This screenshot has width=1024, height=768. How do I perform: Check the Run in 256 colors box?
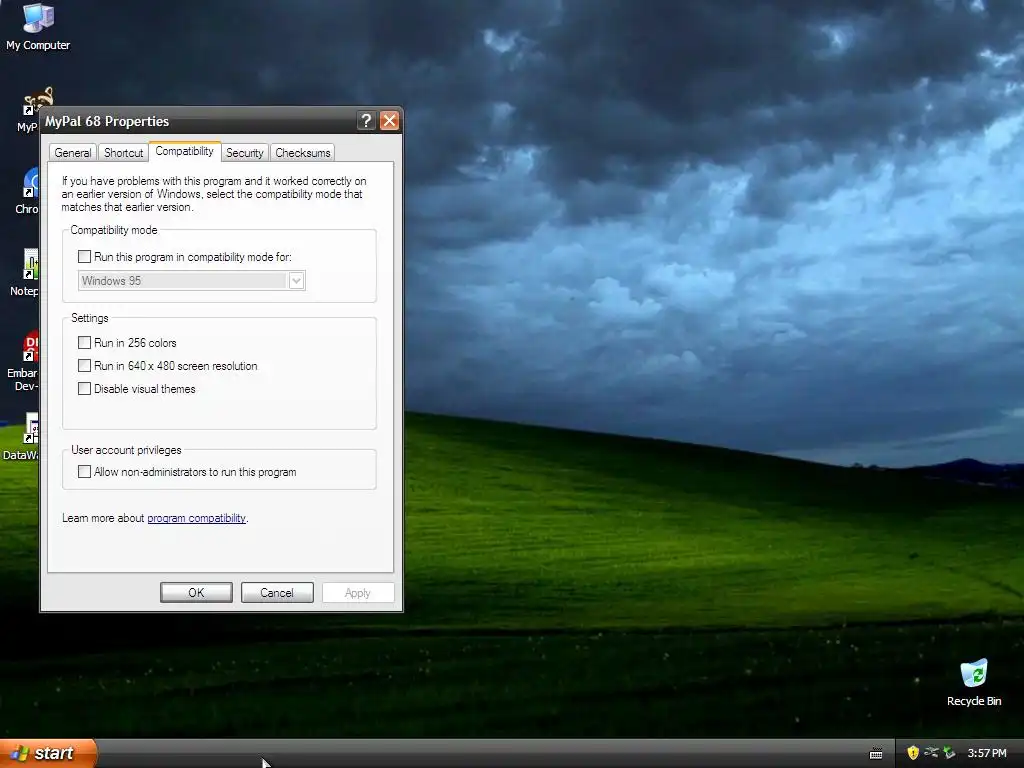(84, 342)
